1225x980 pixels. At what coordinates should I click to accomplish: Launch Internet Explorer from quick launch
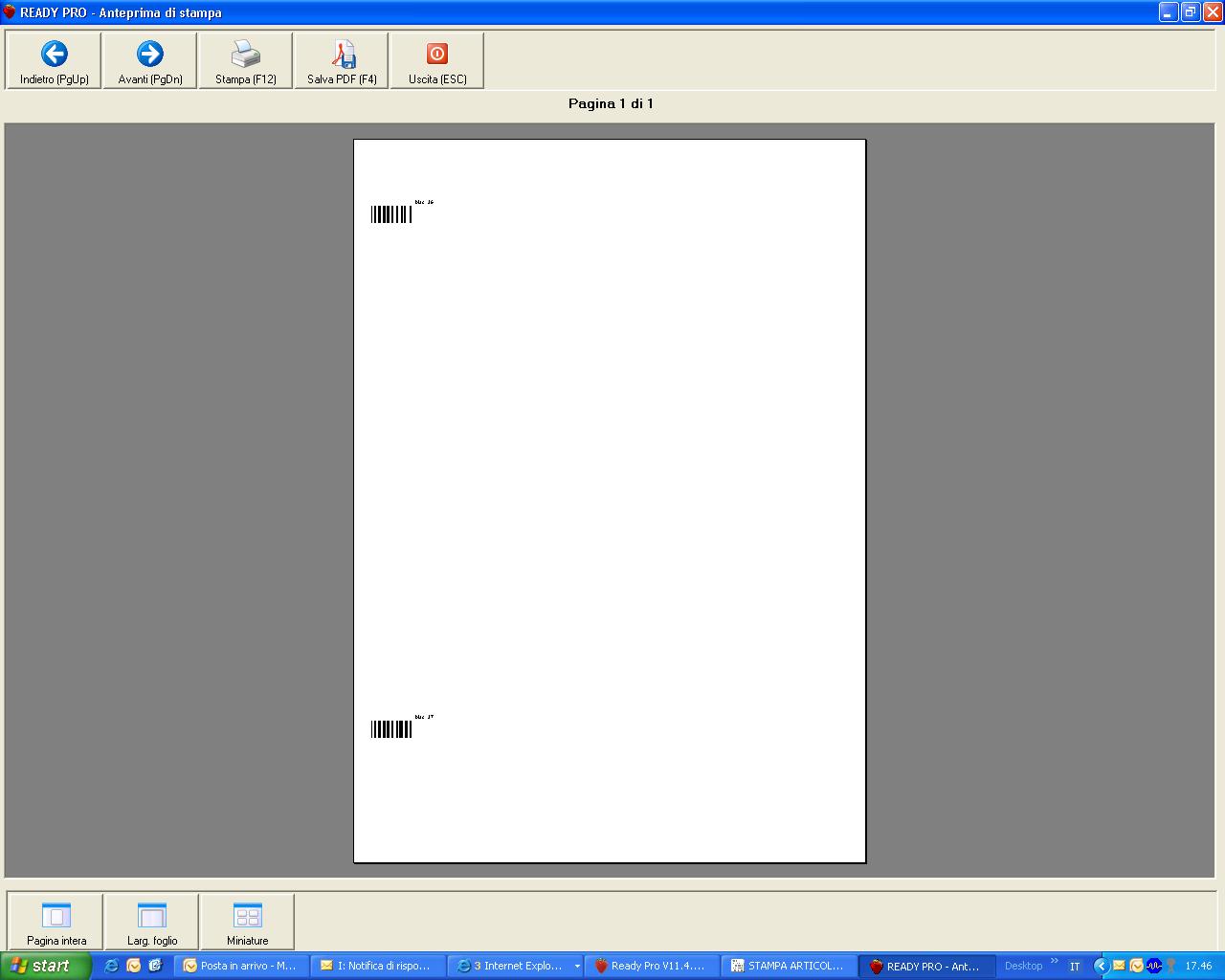[x=111, y=966]
